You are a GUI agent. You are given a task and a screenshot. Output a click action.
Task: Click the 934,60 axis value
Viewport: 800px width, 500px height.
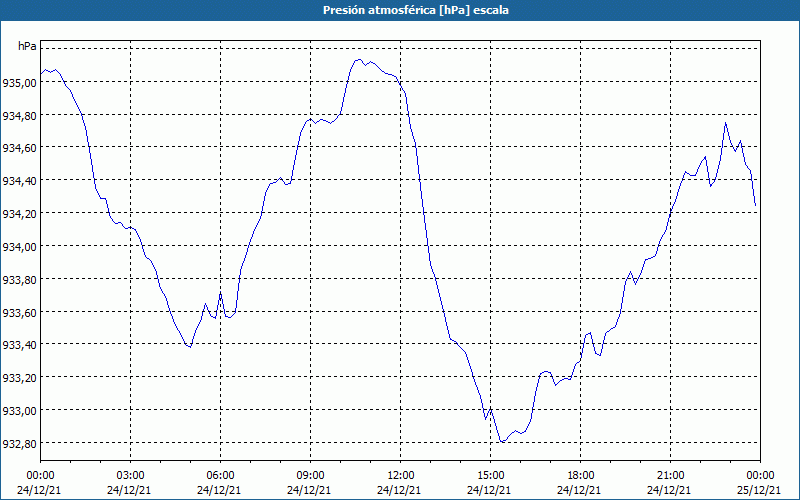20,147
